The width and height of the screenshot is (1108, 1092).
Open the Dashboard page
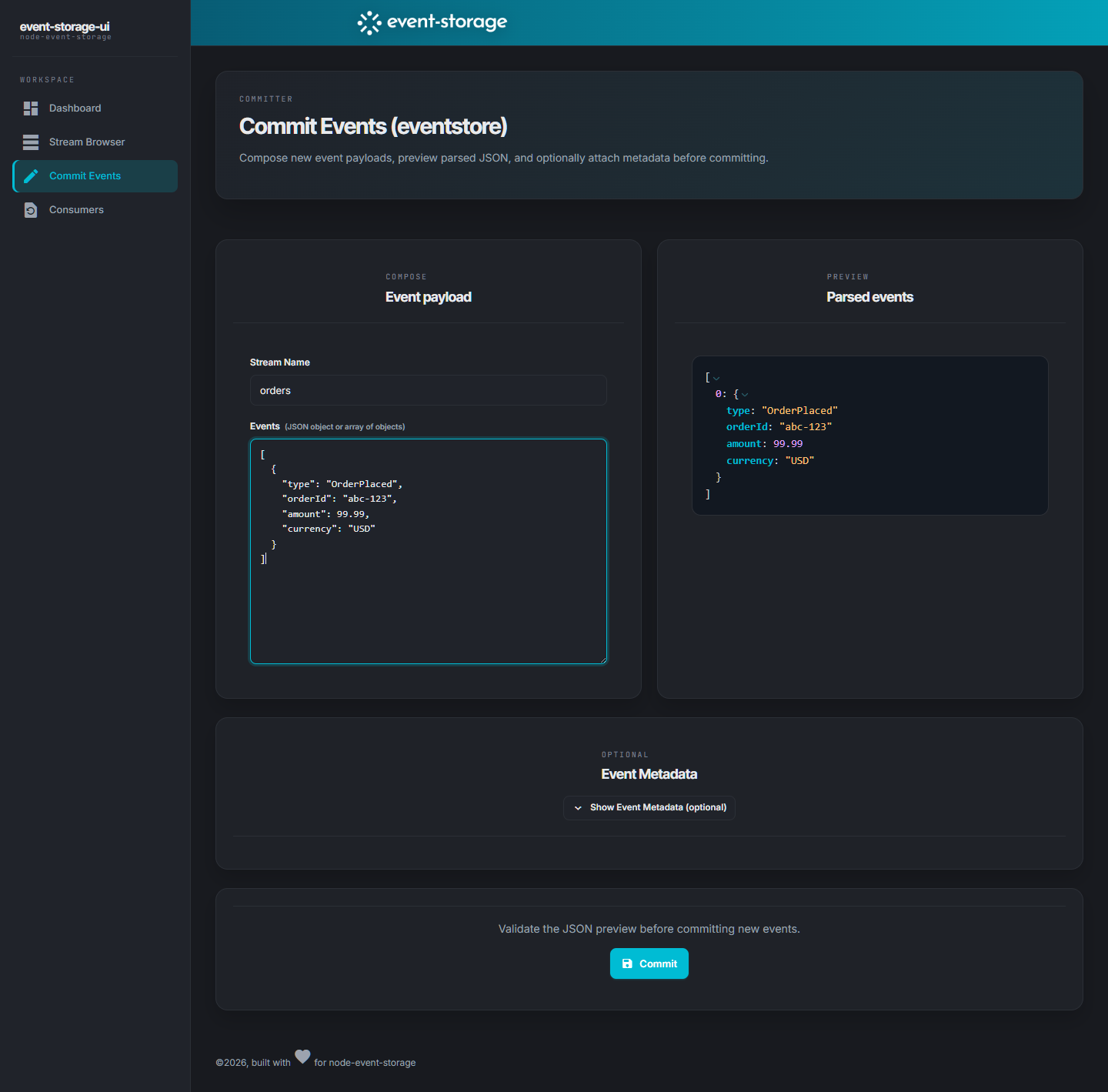pyautogui.click(x=95, y=109)
